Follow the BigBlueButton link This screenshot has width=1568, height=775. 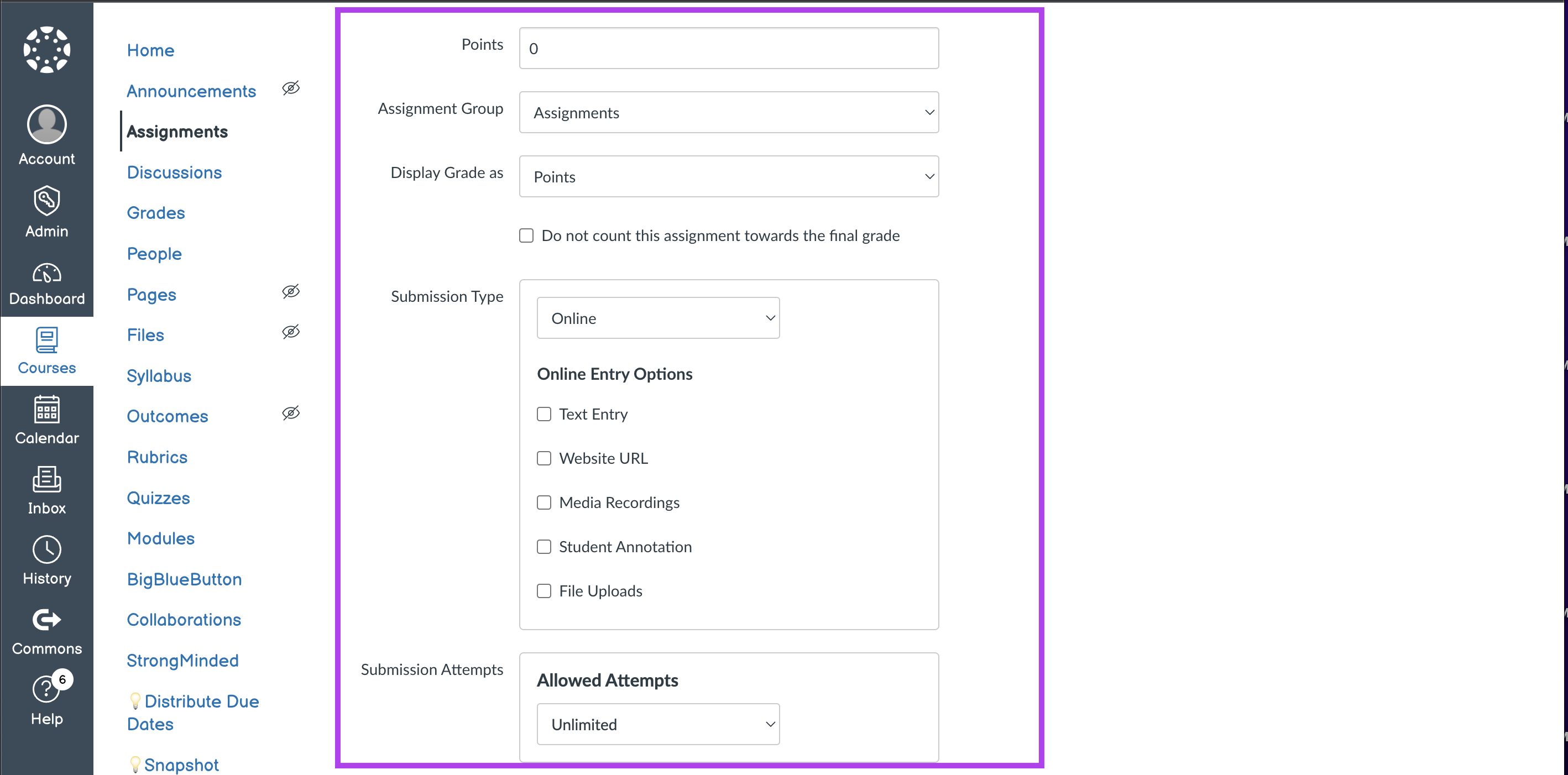(184, 579)
